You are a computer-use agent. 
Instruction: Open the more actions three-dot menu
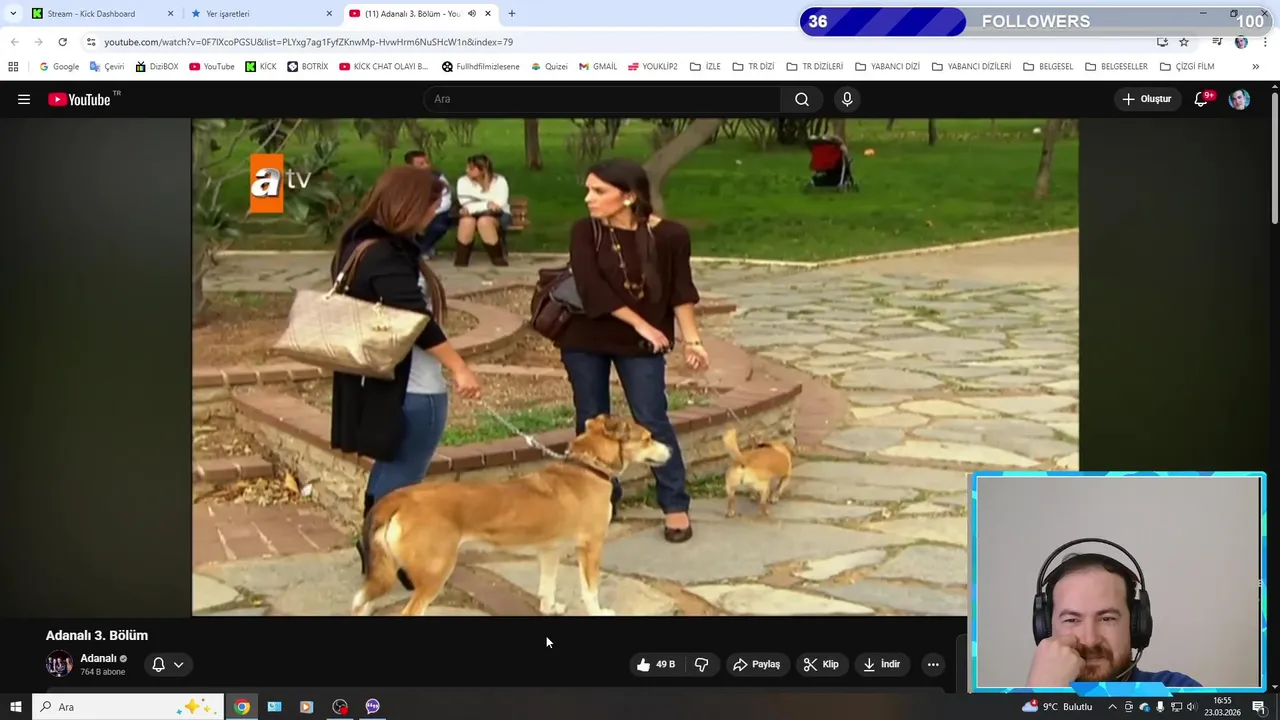point(933,664)
